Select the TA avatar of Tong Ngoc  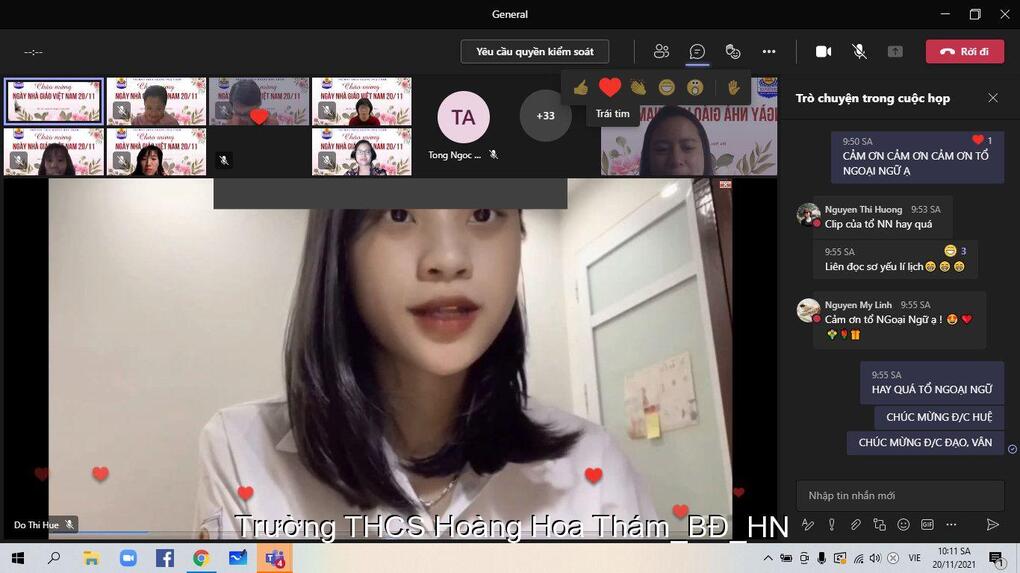[x=463, y=117]
